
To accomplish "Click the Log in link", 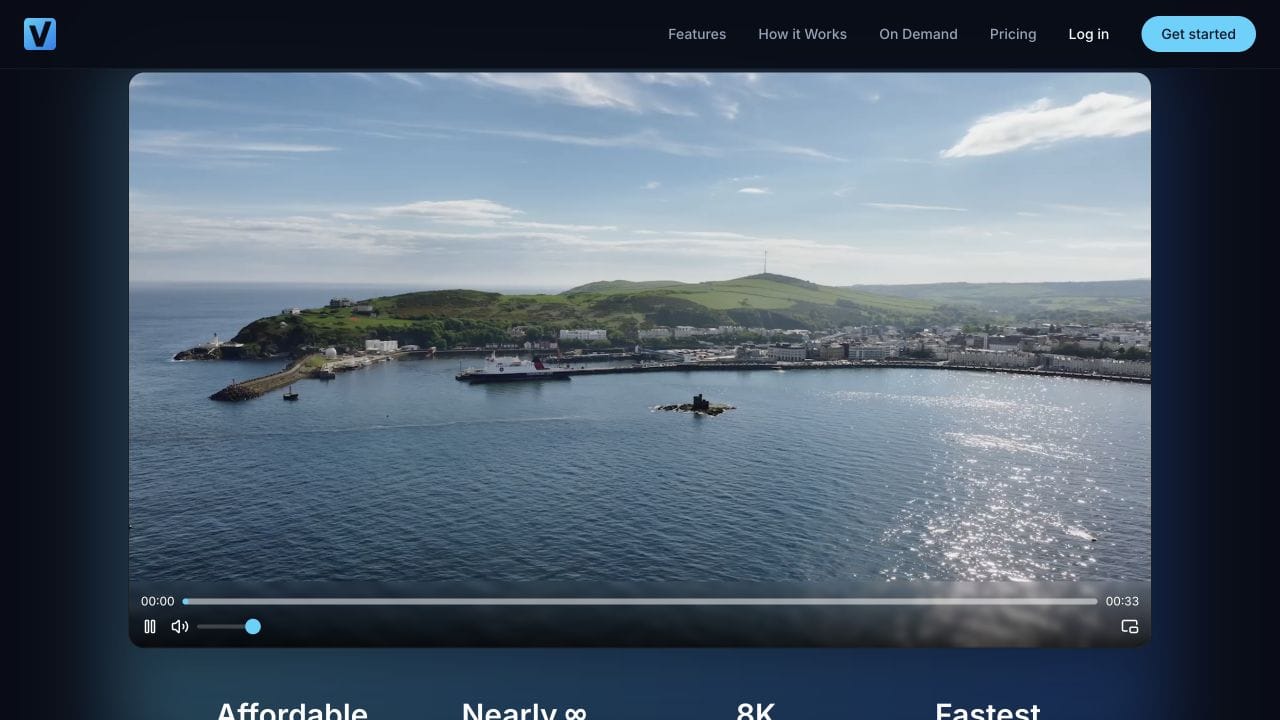I will coord(1088,34).
